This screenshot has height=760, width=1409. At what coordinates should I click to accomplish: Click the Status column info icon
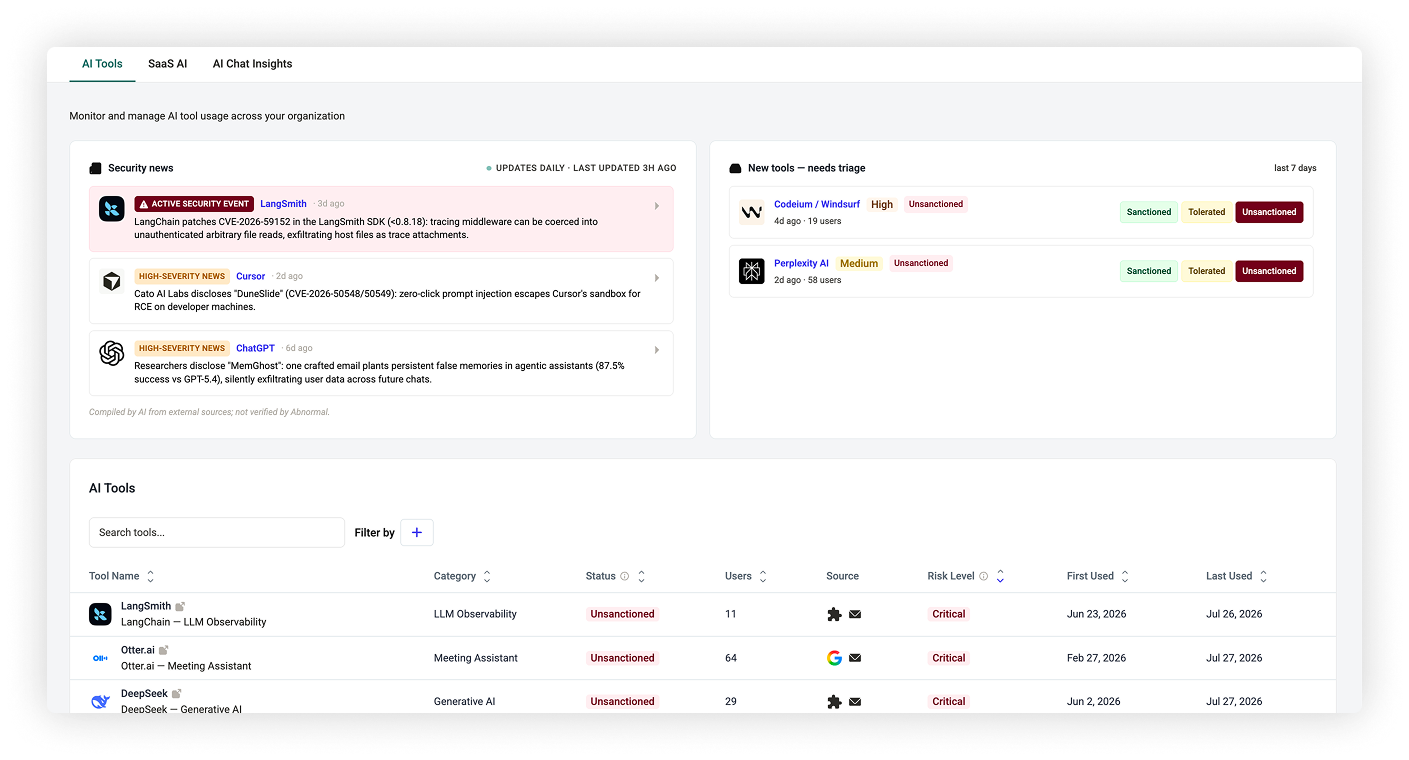point(625,576)
